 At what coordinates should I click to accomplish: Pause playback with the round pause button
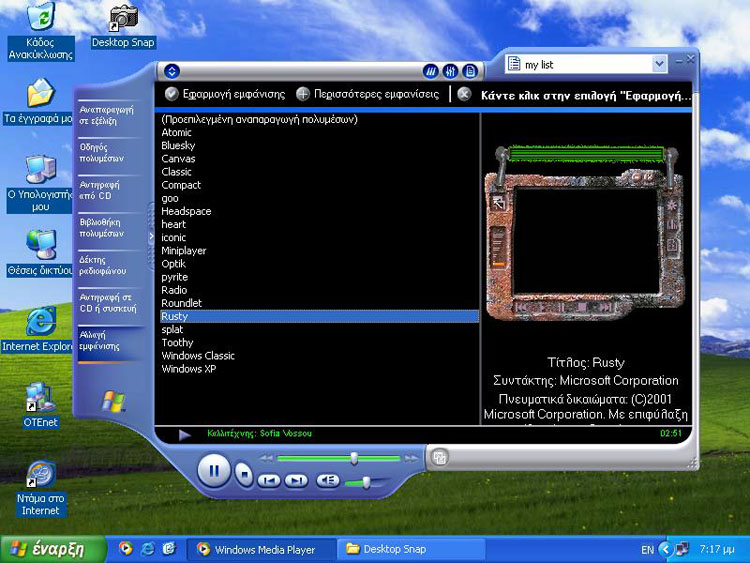[214, 471]
